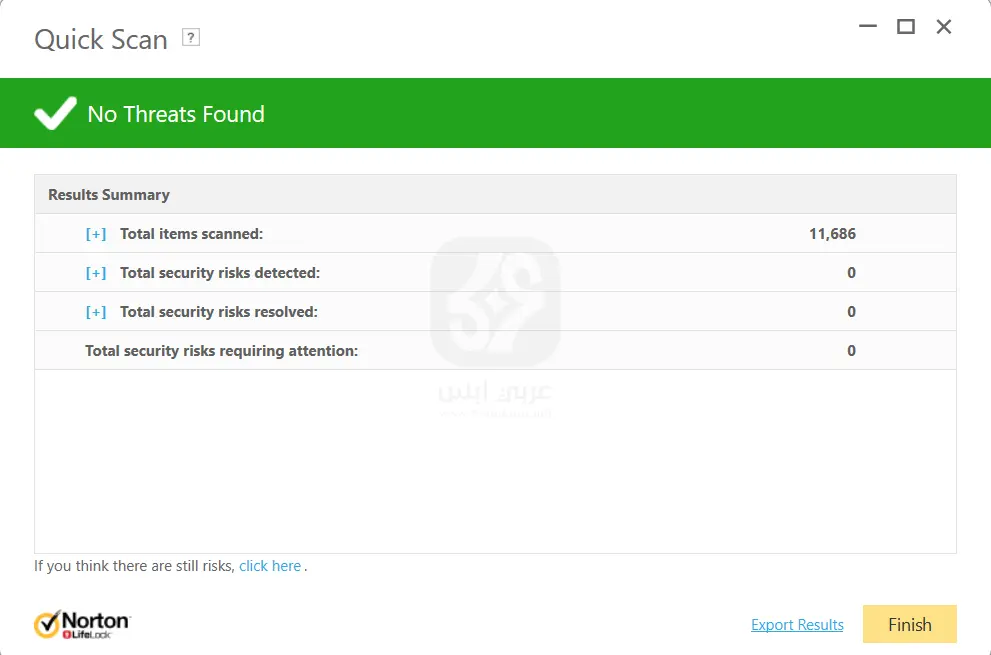Click the Norton LifeLock logo
The height and width of the screenshot is (655, 991).
pyautogui.click(x=82, y=625)
